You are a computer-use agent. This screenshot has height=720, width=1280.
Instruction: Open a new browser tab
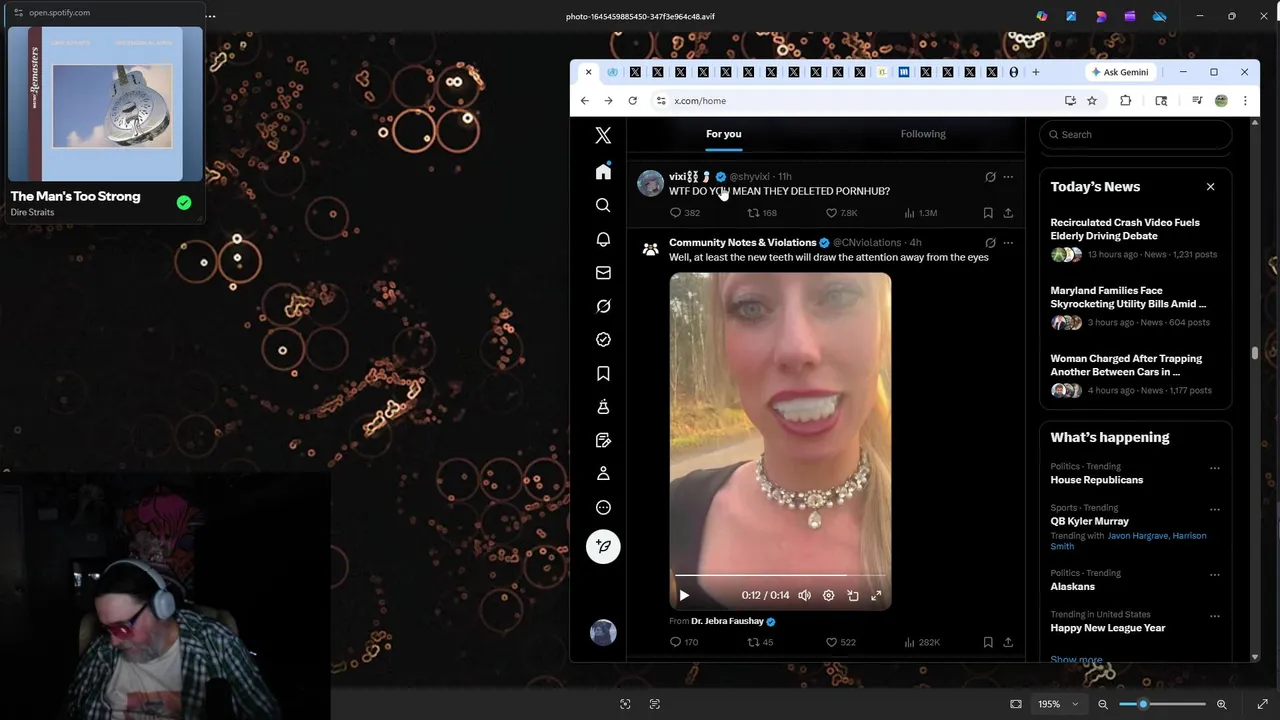tap(1036, 72)
